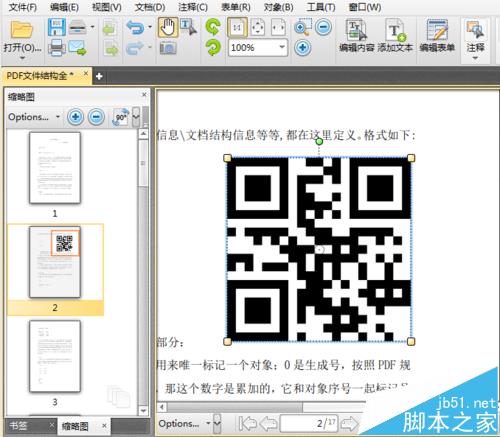Click the zoom out minus button
500x437 pixels.
[x=323, y=27]
